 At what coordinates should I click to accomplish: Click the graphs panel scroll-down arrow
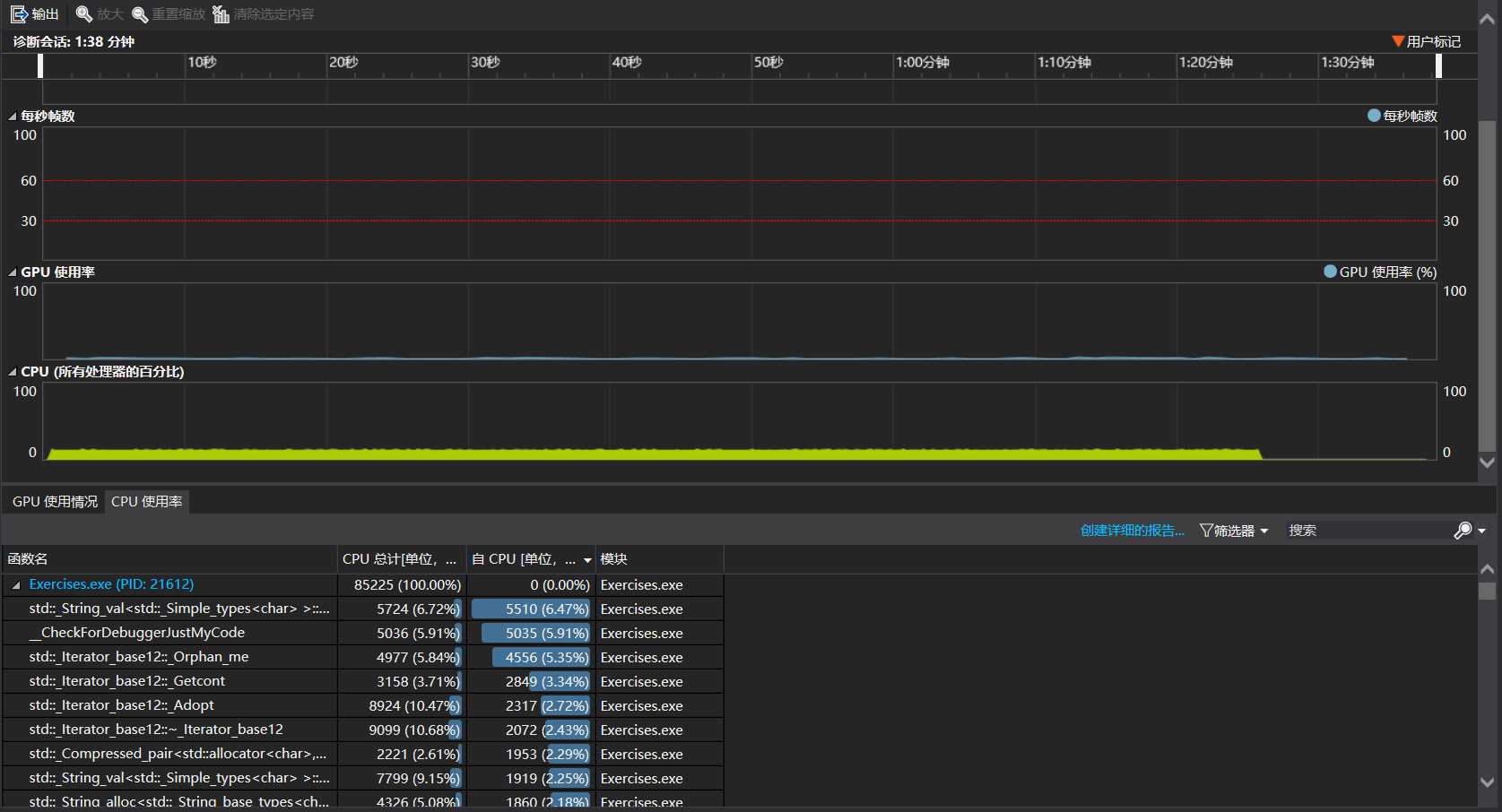coord(1488,462)
